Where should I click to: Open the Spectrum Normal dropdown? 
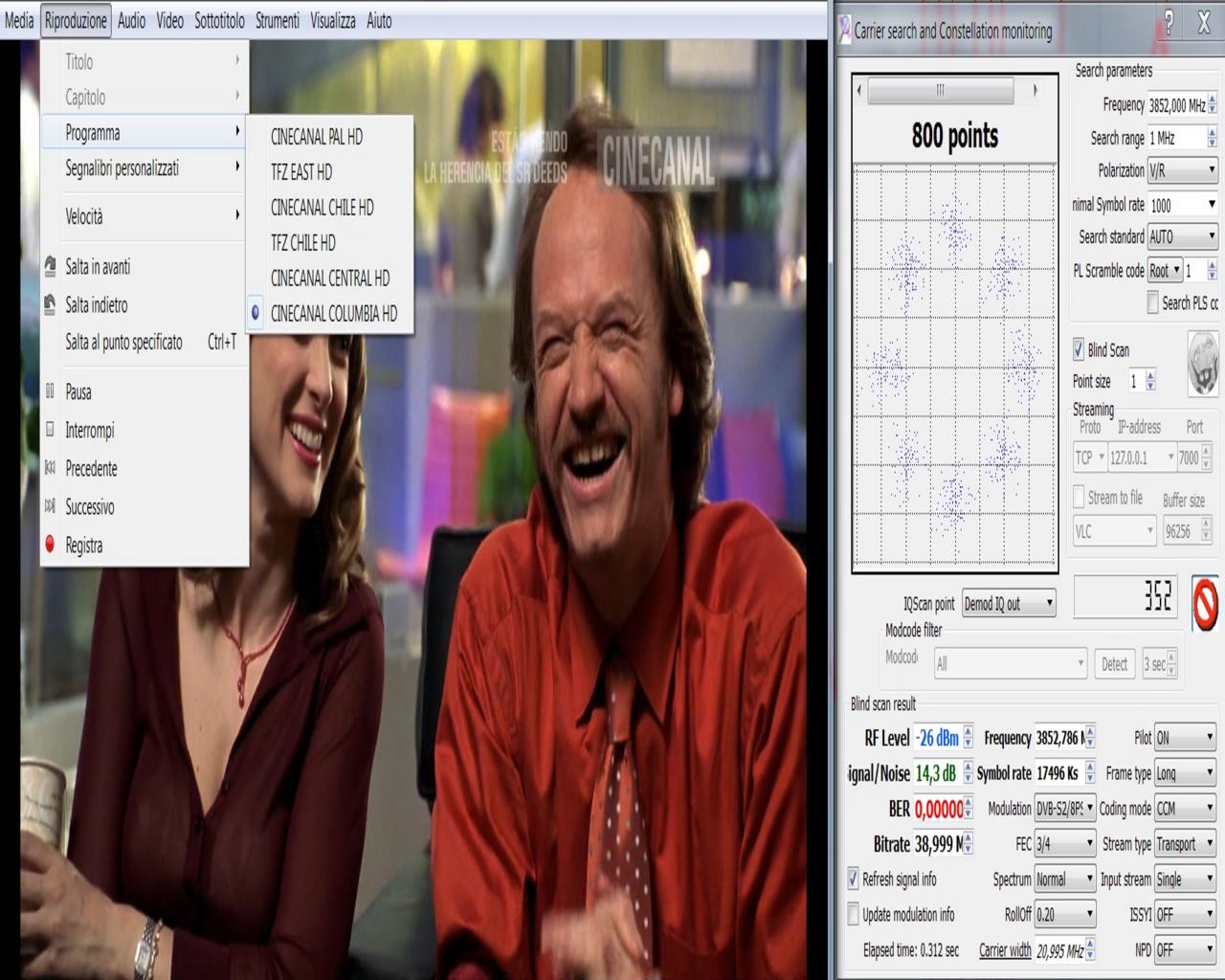pyautogui.click(x=1064, y=879)
